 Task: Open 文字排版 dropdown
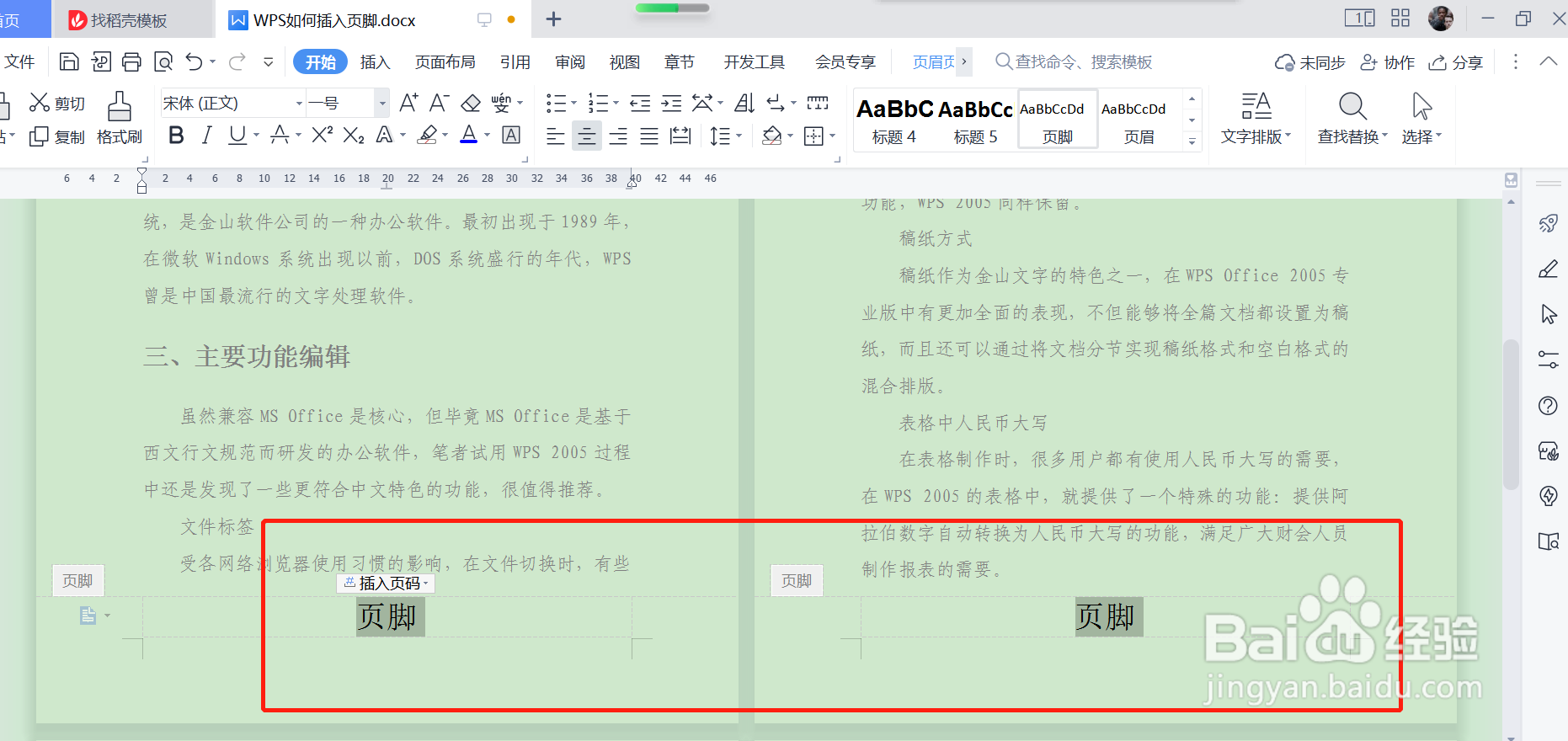(x=1256, y=118)
